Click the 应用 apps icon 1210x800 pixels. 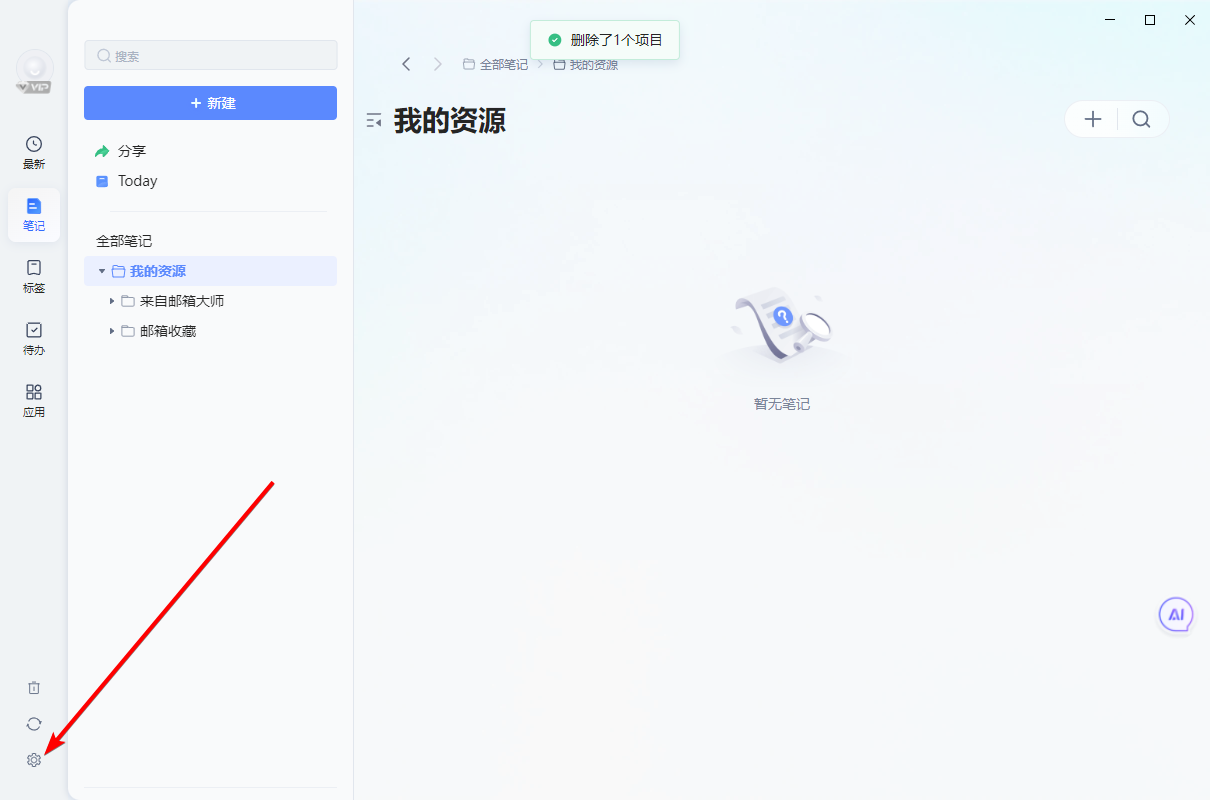[33, 399]
